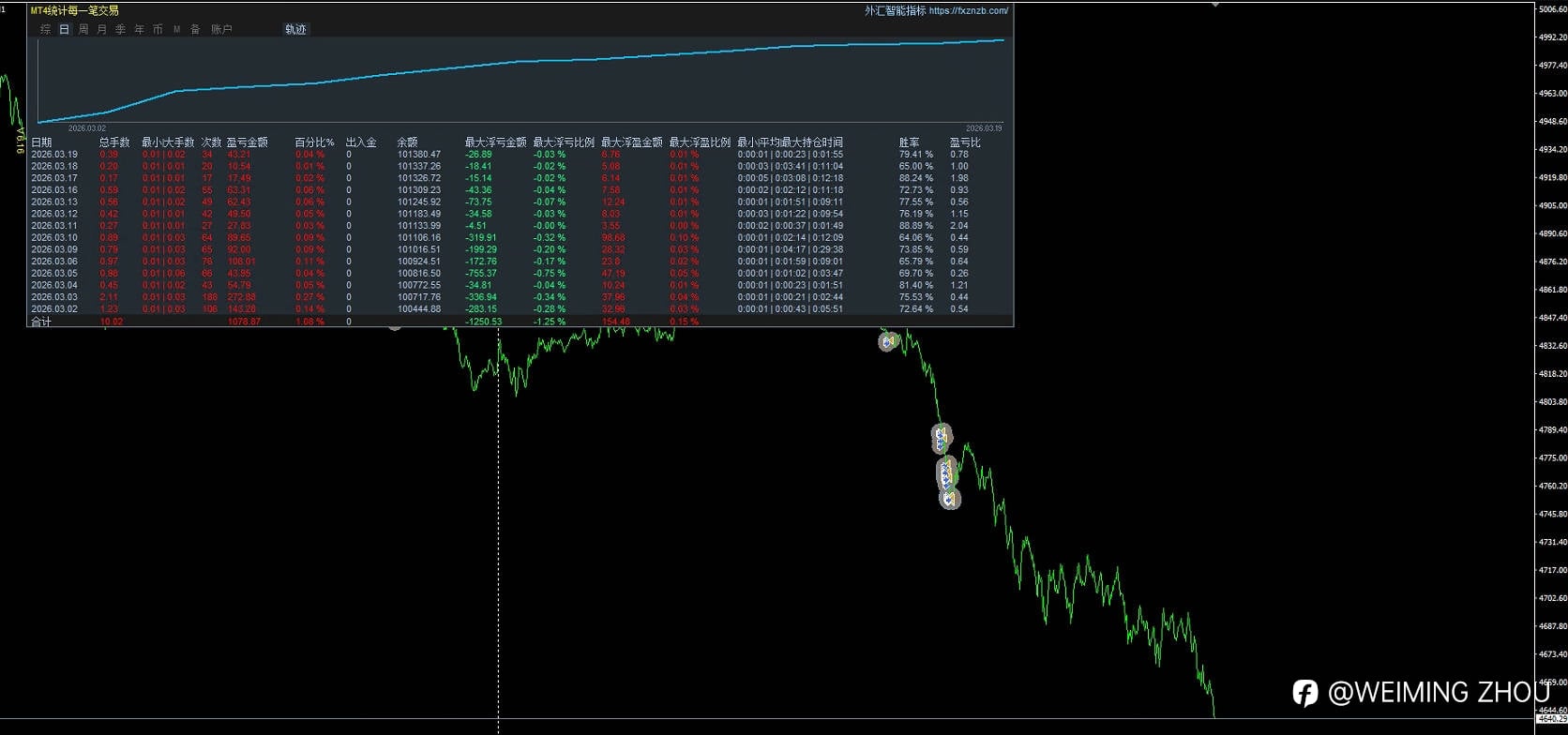Click the 盈亏比 column header
The height and width of the screenshot is (735, 1568).
tap(965, 142)
